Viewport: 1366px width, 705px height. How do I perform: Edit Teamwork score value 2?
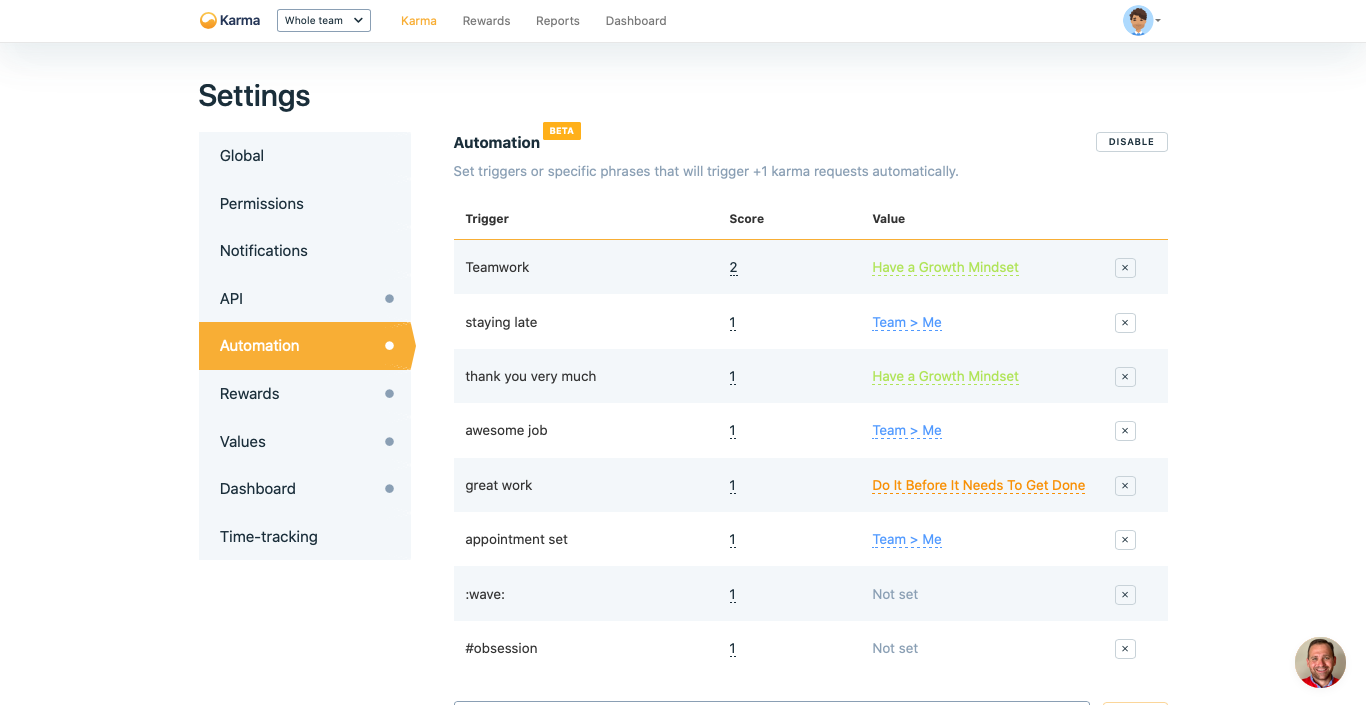[x=733, y=268]
